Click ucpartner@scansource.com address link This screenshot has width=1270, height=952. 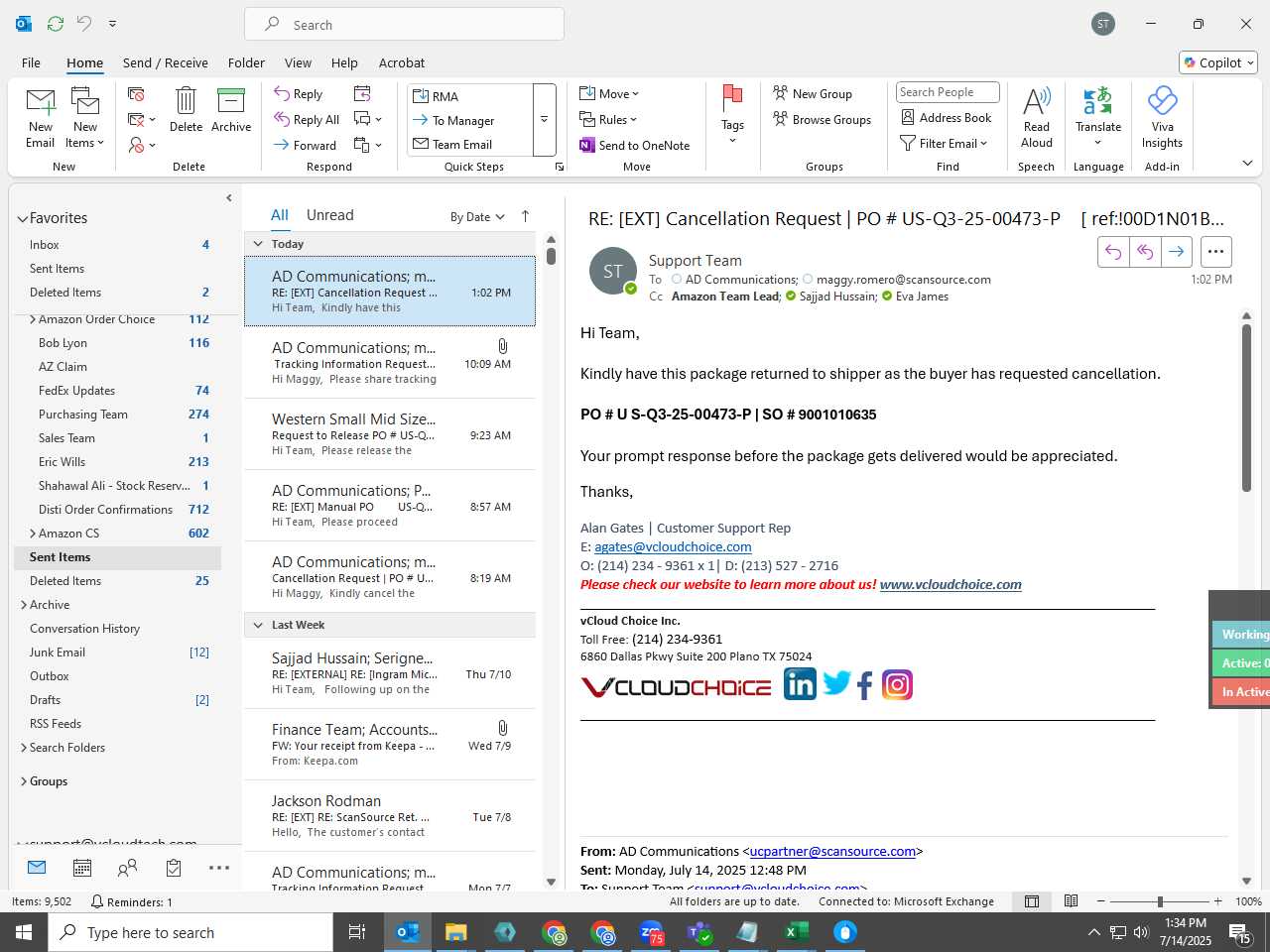pyautogui.click(x=832, y=851)
